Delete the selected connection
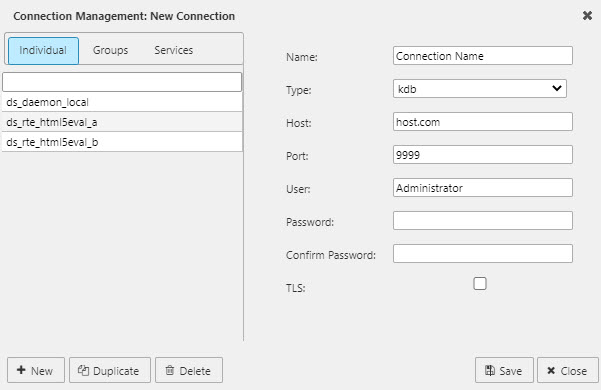 pos(189,370)
